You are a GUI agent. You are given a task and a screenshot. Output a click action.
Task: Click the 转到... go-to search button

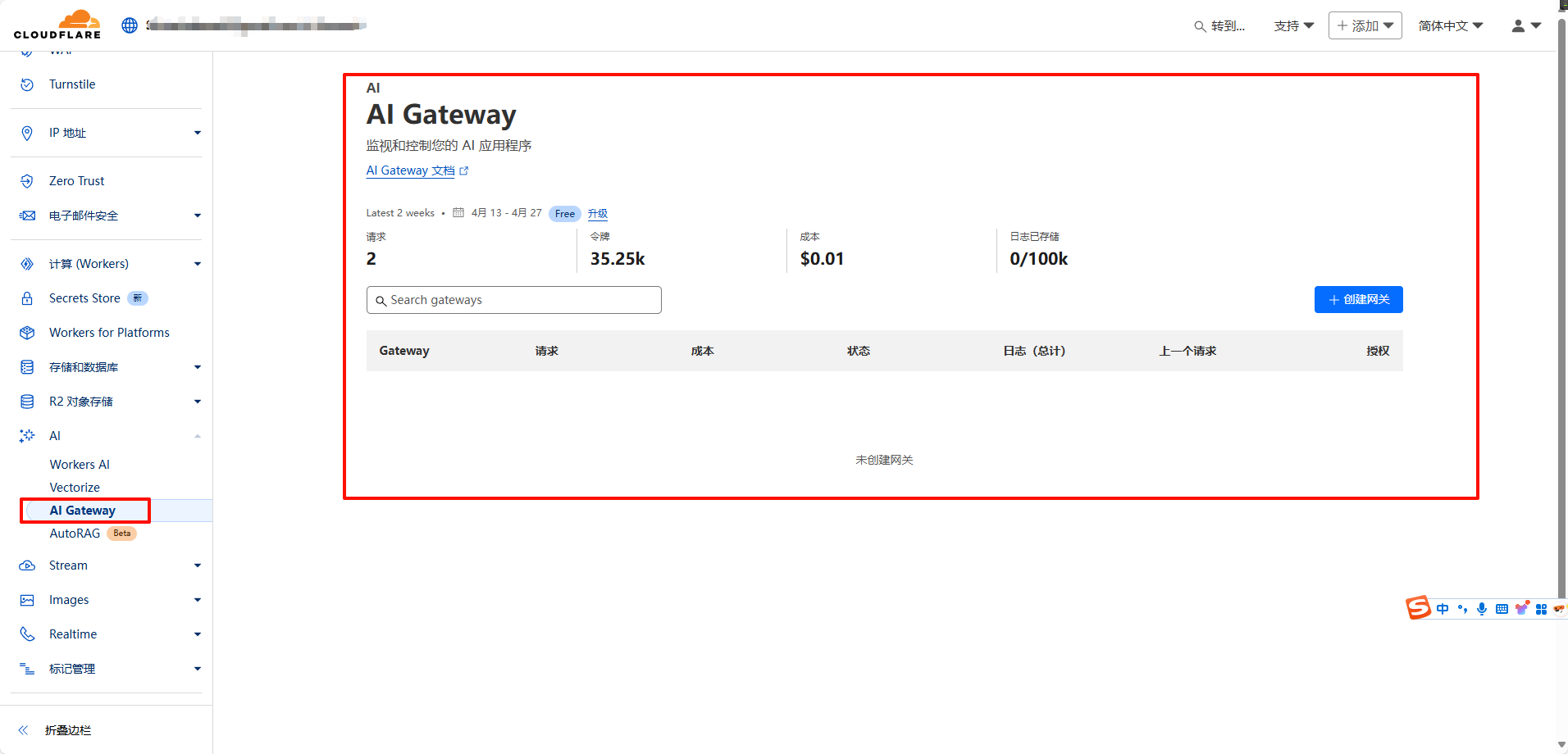tap(1219, 26)
